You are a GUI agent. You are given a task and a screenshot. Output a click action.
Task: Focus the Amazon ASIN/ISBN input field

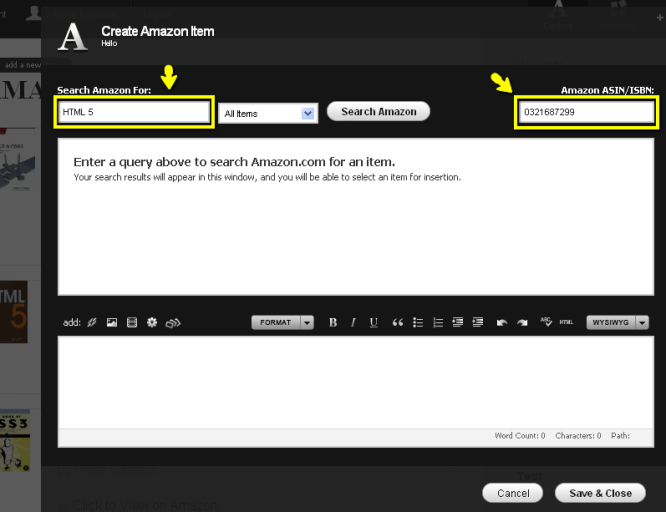[x=585, y=112]
